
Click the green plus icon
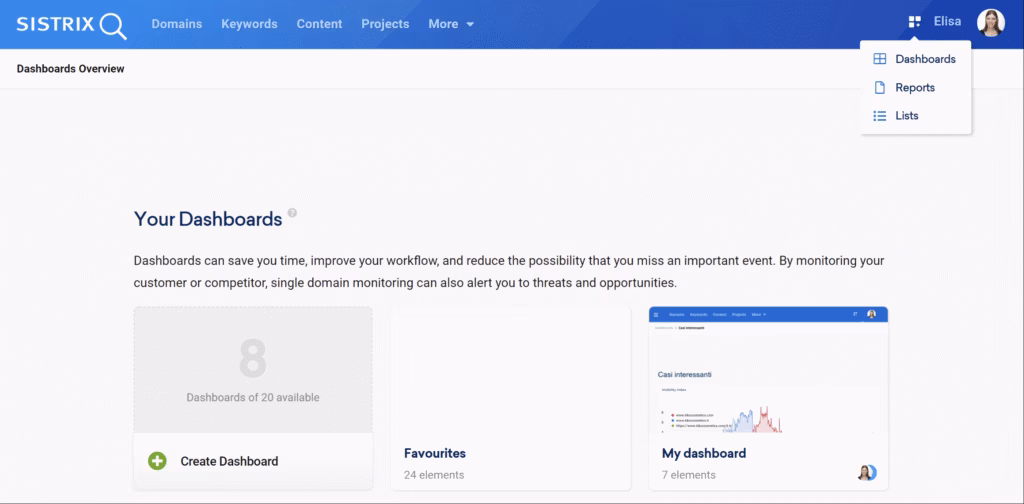click(157, 461)
